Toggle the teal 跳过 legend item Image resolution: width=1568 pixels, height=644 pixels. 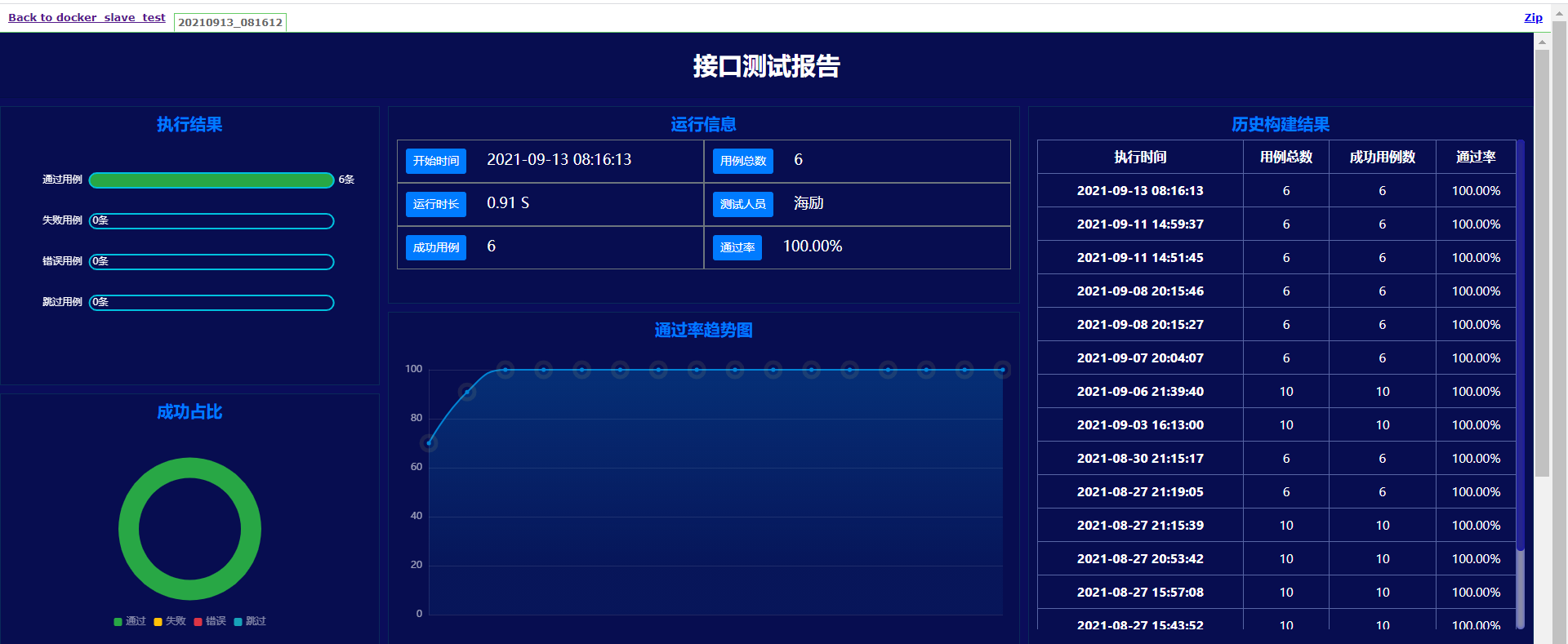coord(250,621)
